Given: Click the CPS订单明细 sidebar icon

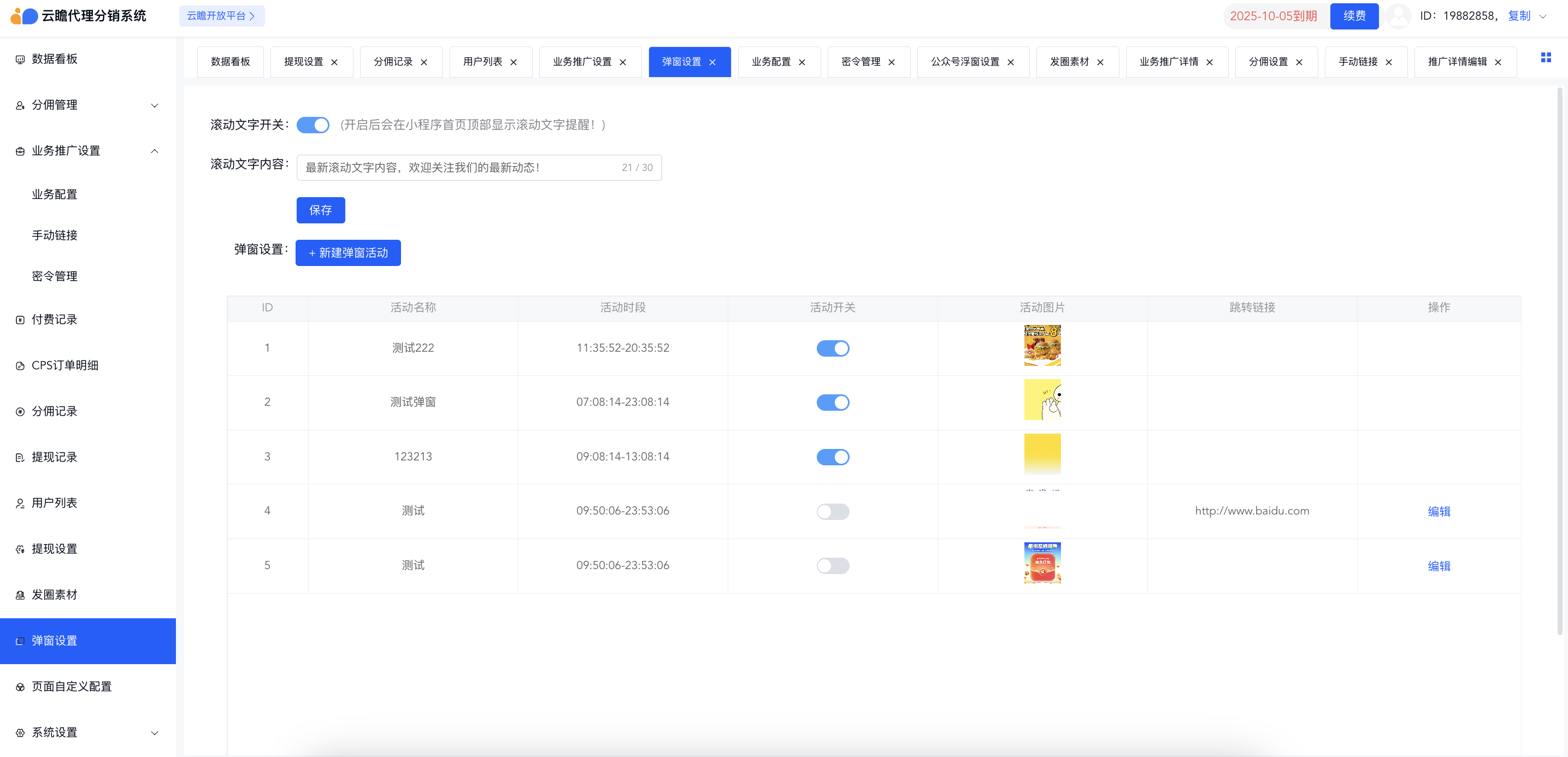Looking at the screenshot, I should [x=20, y=366].
